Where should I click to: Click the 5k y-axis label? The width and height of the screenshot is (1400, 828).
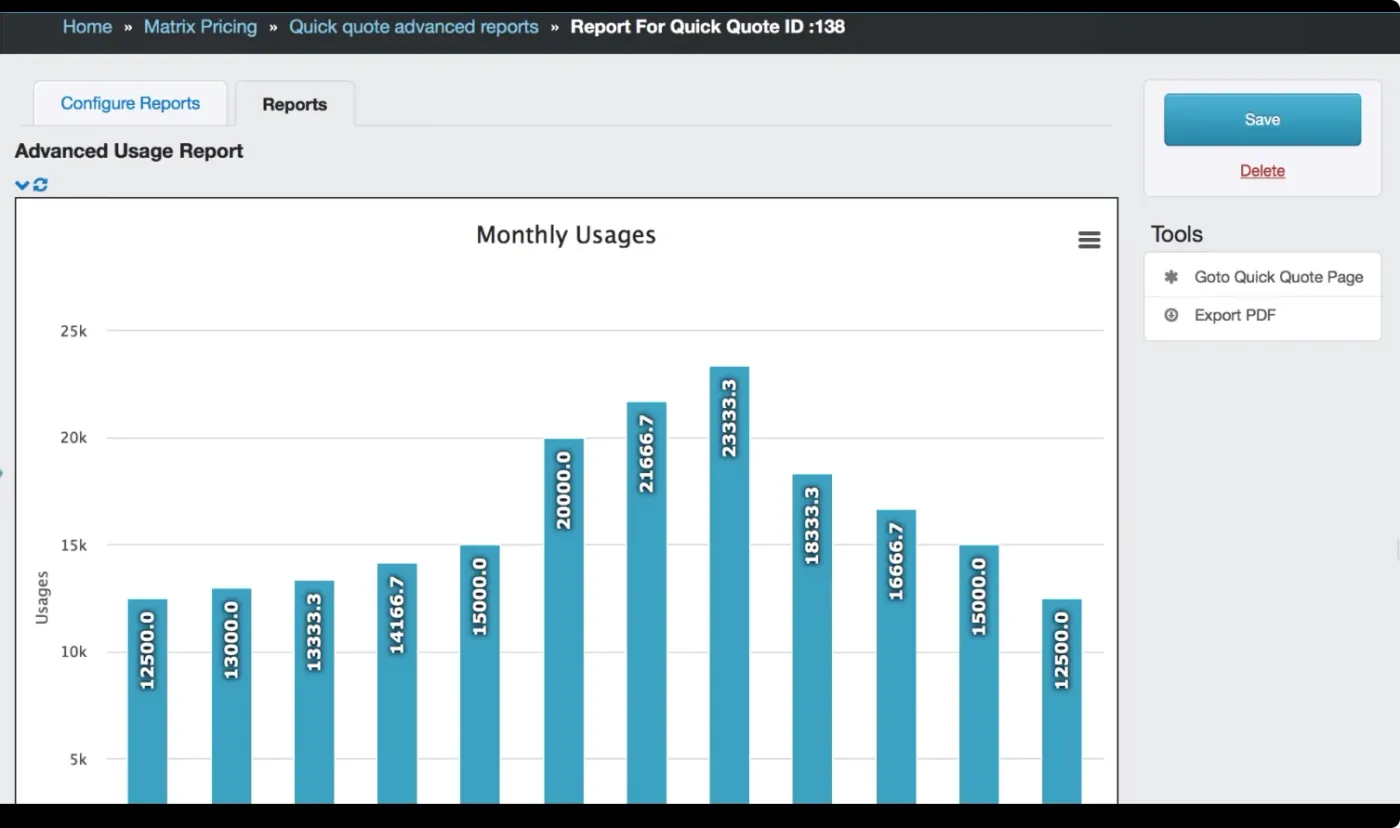point(78,759)
